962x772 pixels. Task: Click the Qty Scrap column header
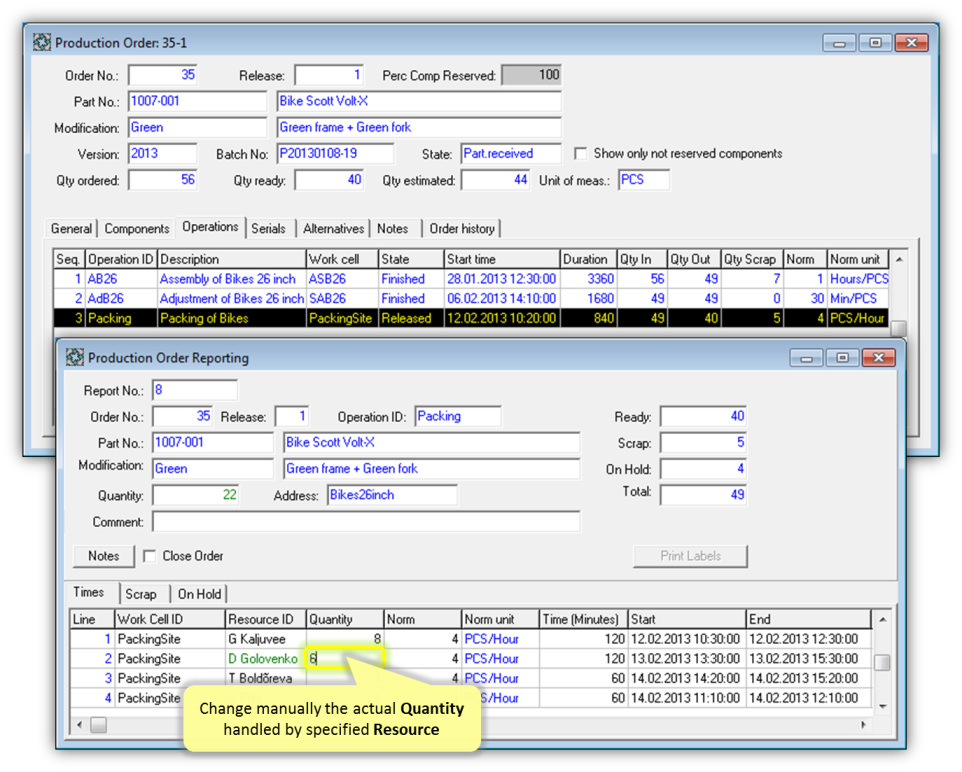tap(752, 259)
